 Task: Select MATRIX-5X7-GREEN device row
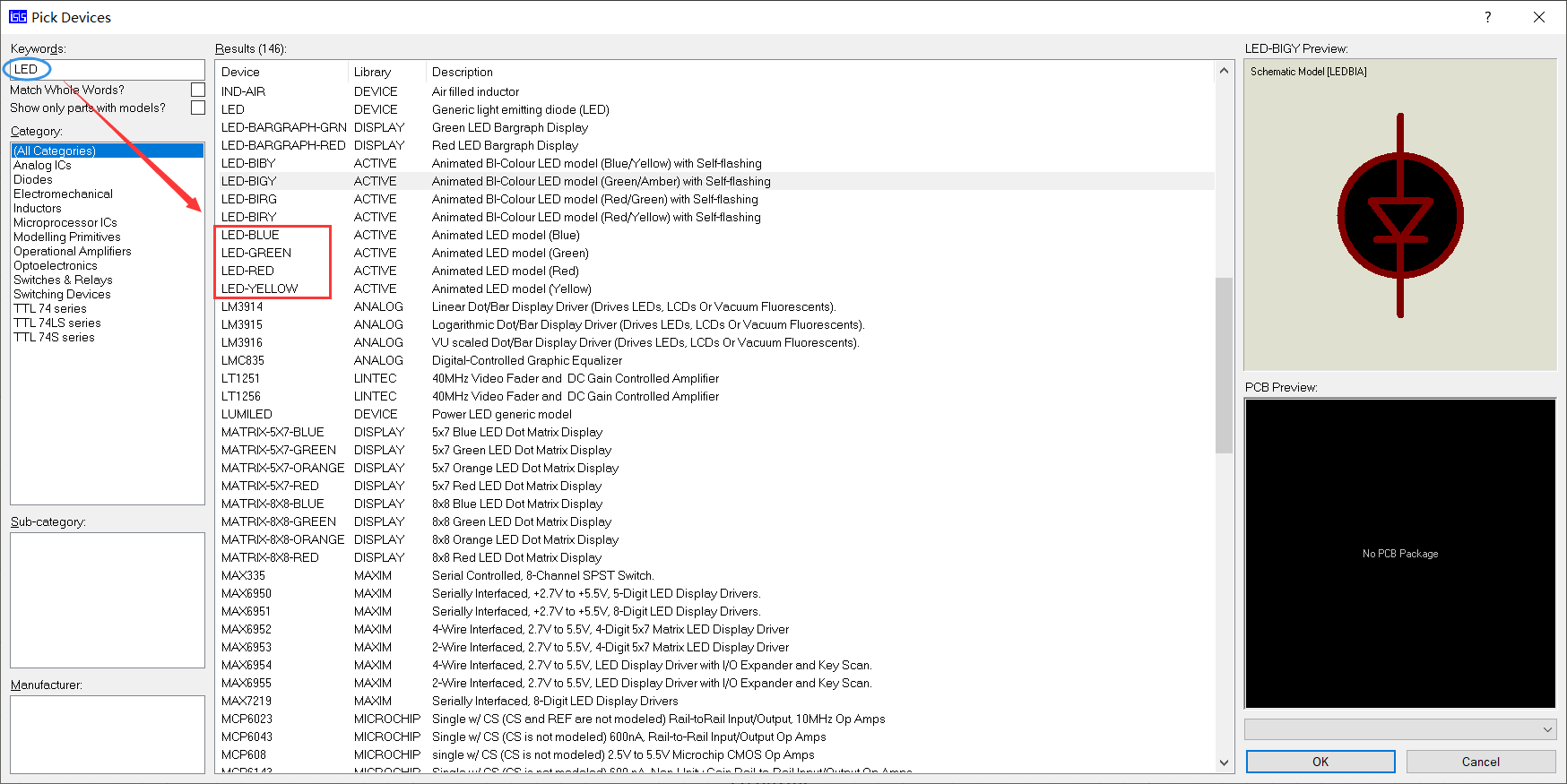click(x=715, y=450)
